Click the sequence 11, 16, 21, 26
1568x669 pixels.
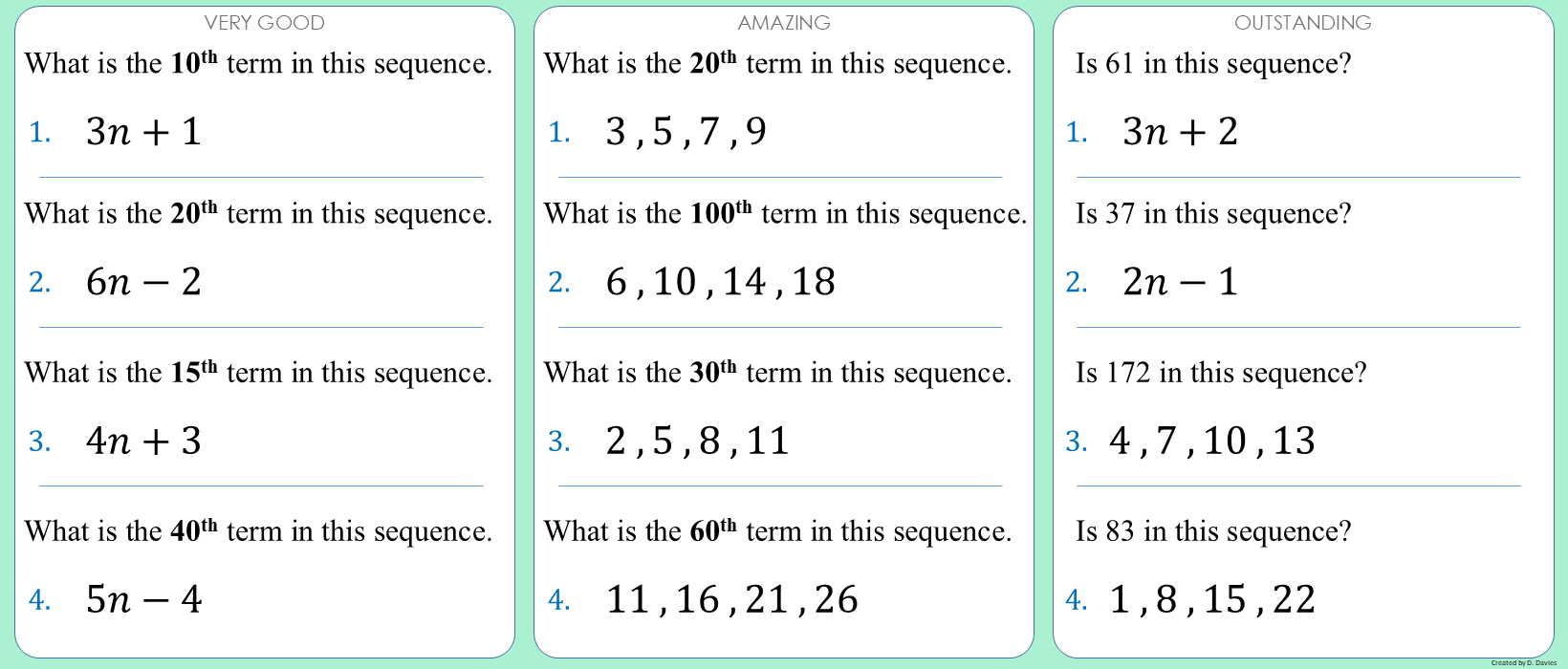click(732, 599)
